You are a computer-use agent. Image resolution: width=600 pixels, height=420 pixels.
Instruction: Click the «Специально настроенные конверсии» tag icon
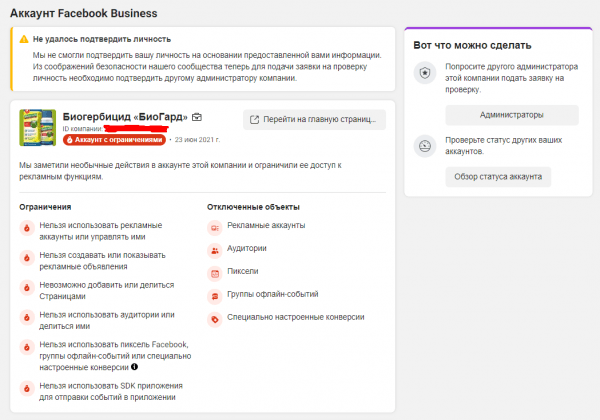215,319
